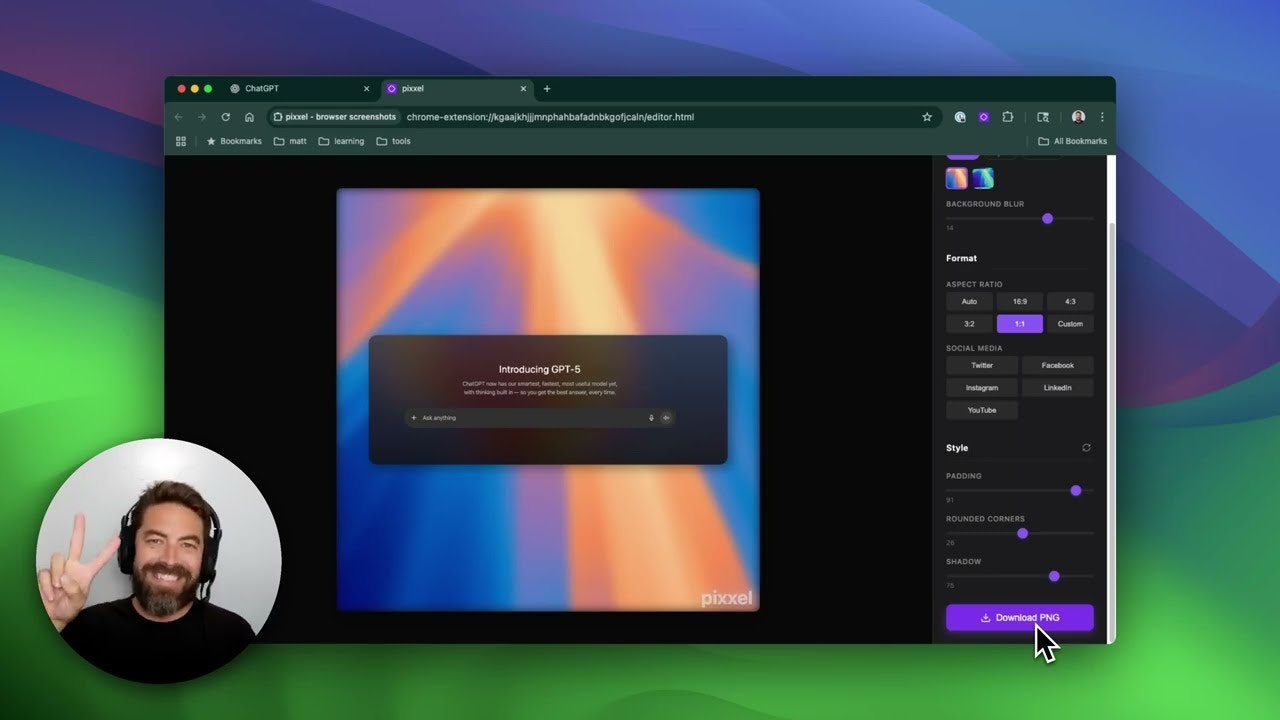Go to the browser home page
The image size is (1280, 720).
(250, 117)
